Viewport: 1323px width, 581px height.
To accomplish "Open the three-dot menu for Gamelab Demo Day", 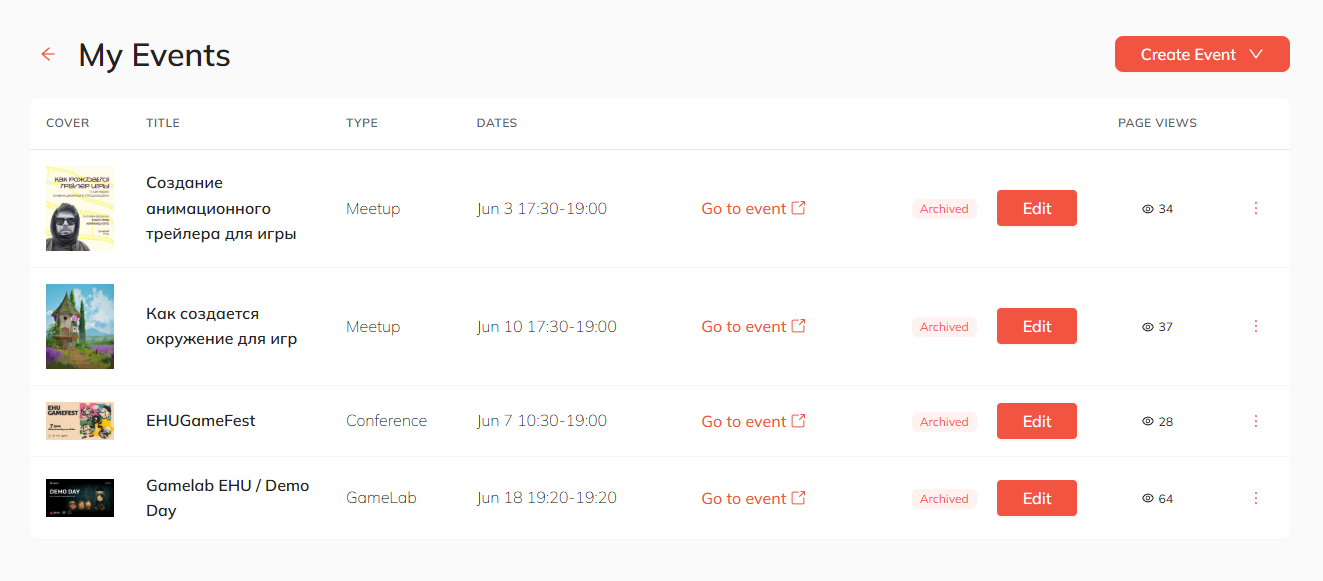I will click(x=1255, y=497).
